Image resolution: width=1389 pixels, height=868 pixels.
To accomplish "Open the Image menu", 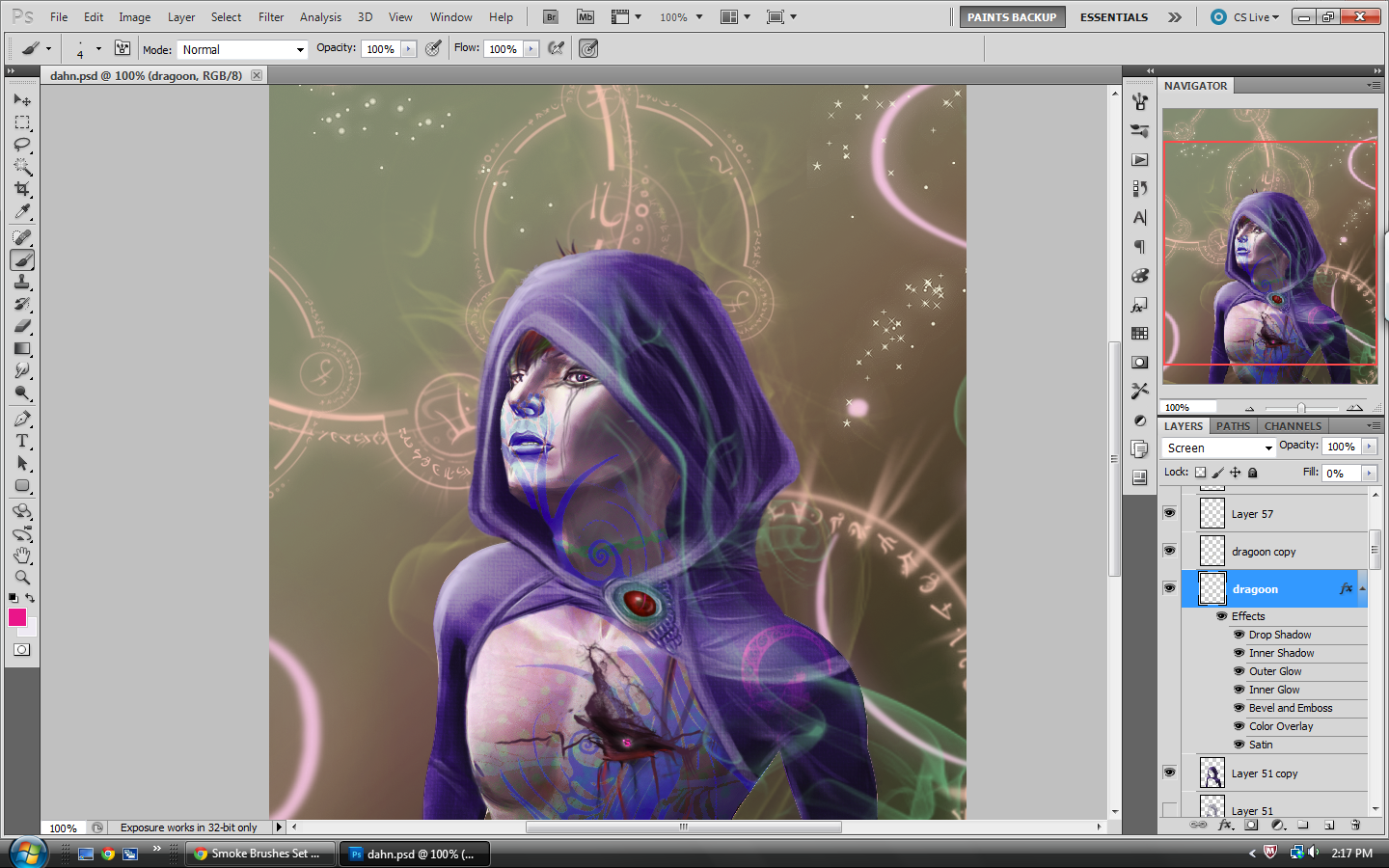I will [134, 16].
